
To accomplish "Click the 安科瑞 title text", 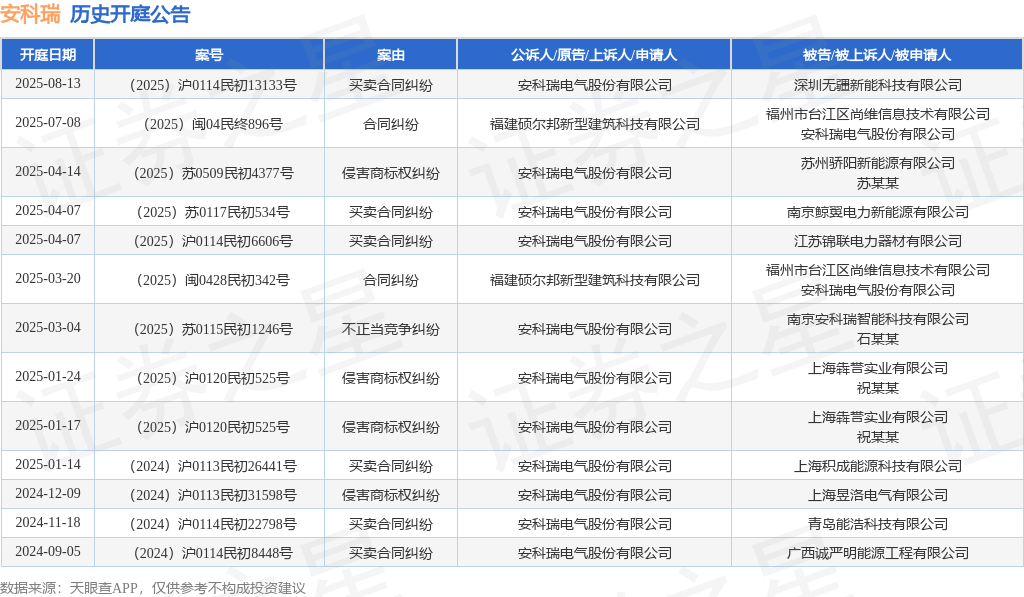I will click(30, 14).
